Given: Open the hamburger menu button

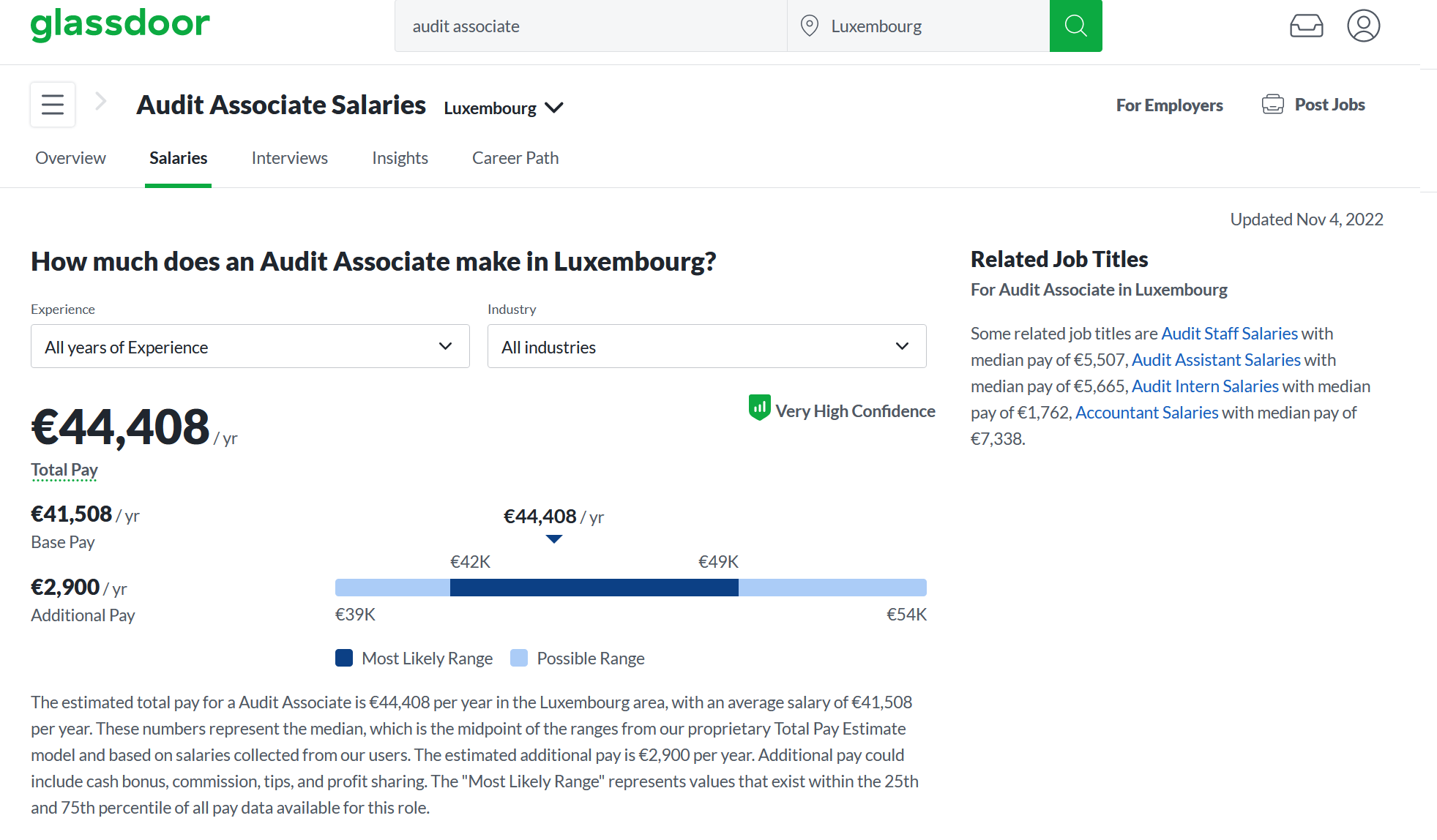Looking at the screenshot, I should tap(53, 105).
